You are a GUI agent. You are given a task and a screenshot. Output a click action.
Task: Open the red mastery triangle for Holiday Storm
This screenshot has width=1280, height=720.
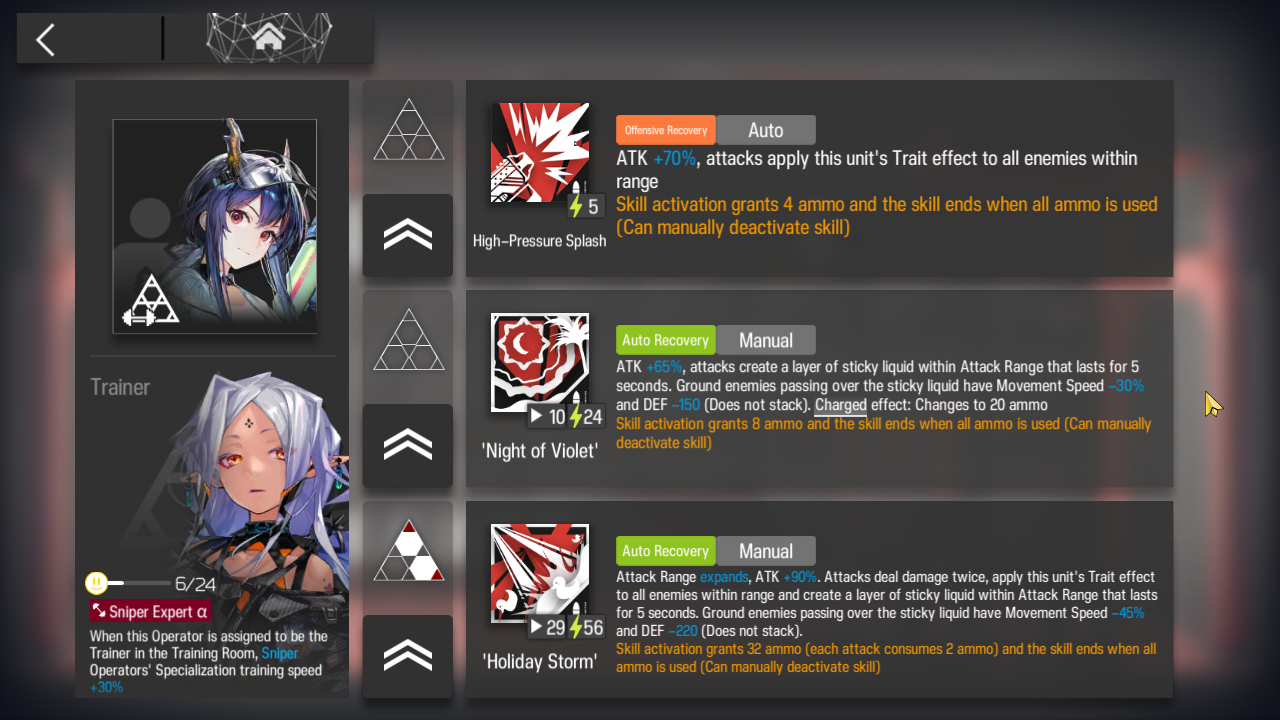(408, 550)
